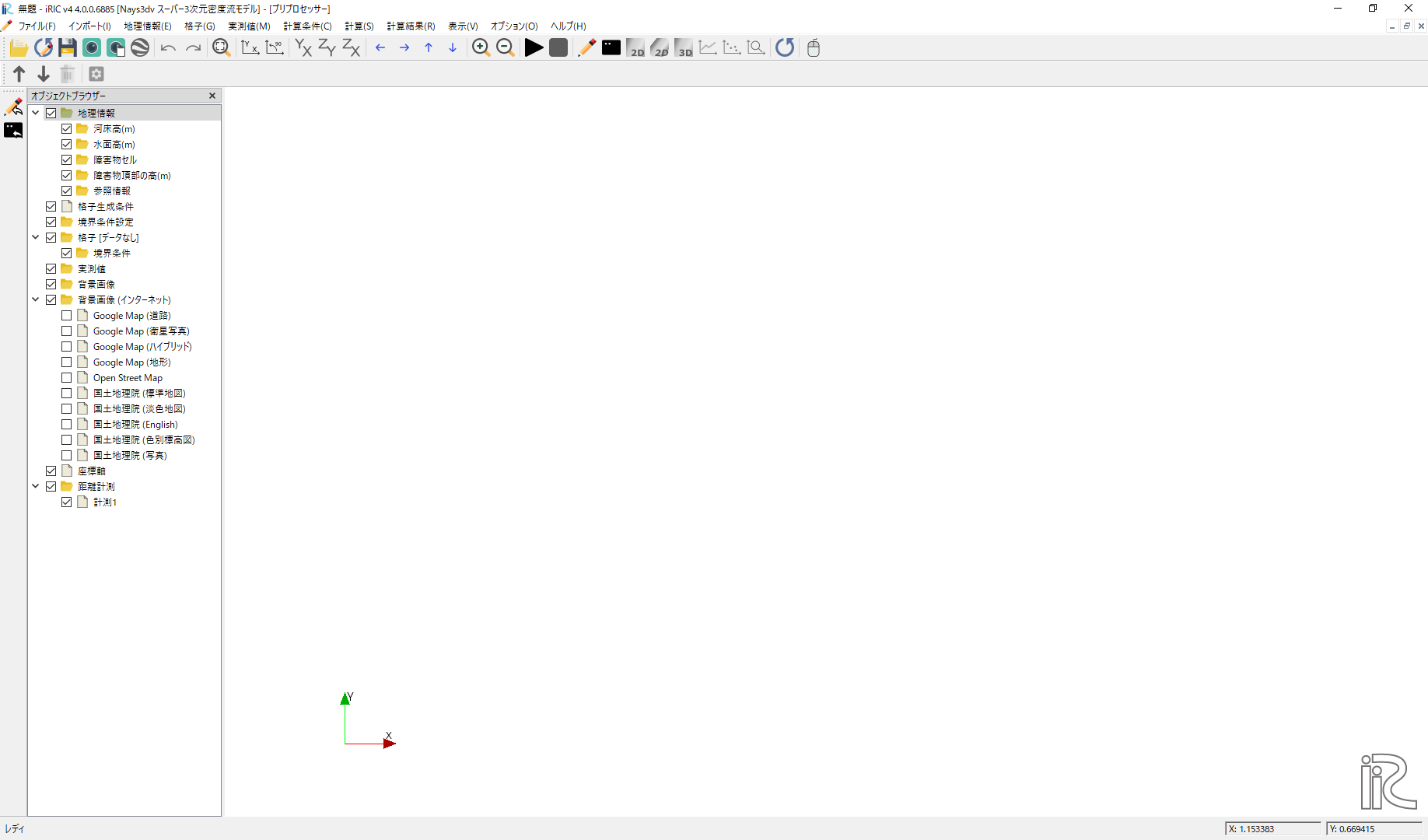Screen dimensions: 1428x840
Task: Move view up with the blue arrow
Action: [429, 48]
